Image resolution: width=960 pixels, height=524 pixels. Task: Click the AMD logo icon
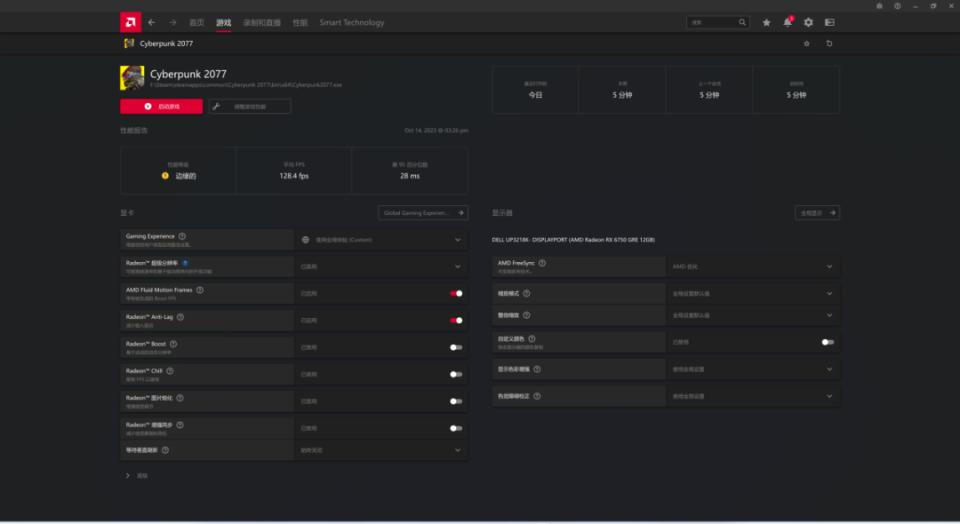(130, 22)
